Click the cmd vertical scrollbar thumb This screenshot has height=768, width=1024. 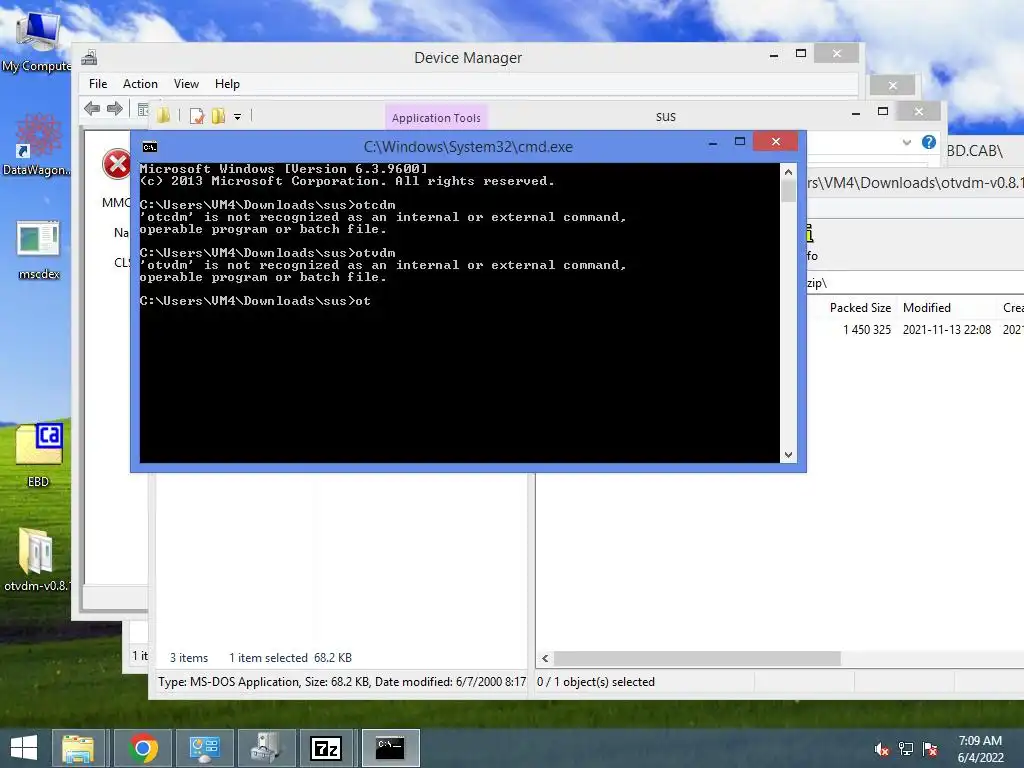pos(788,191)
